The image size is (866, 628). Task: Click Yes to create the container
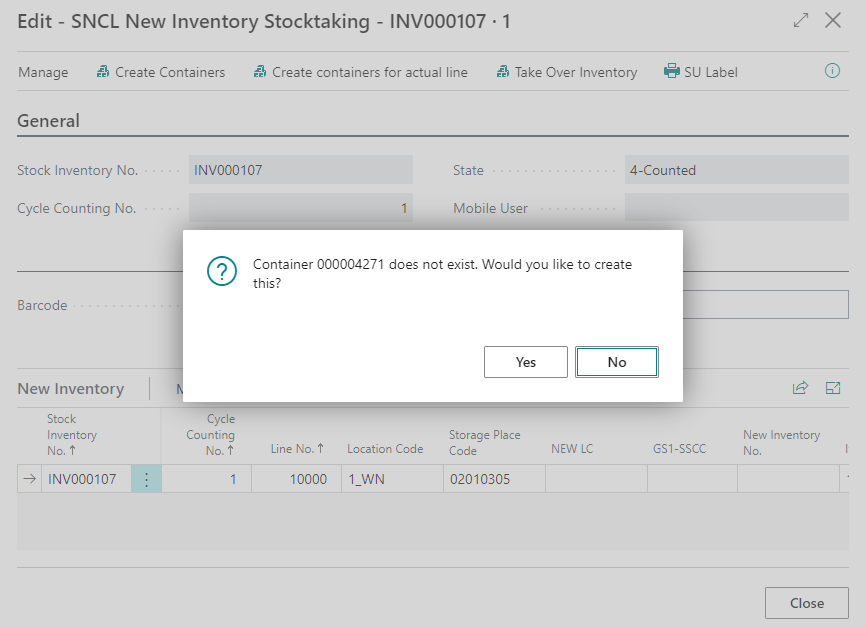[525, 362]
